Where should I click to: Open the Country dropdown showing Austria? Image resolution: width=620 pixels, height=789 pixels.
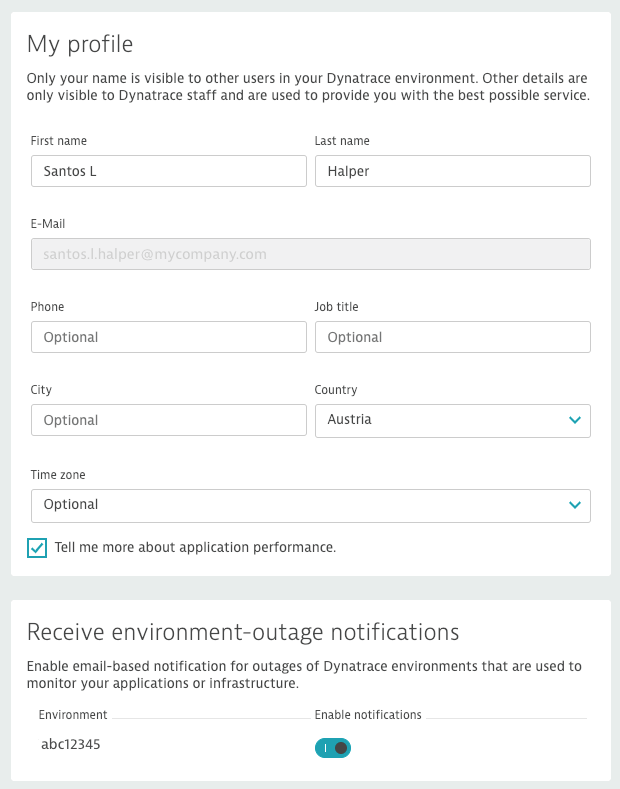click(x=452, y=421)
